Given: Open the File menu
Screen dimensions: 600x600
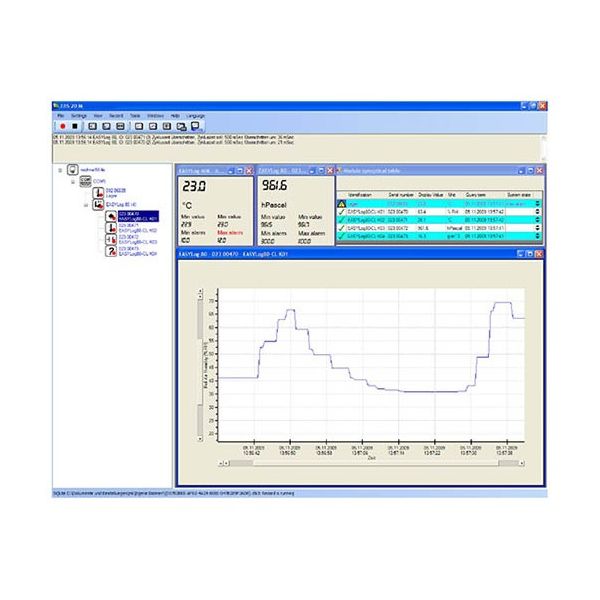Looking at the screenshot, I should pos(60,116).
